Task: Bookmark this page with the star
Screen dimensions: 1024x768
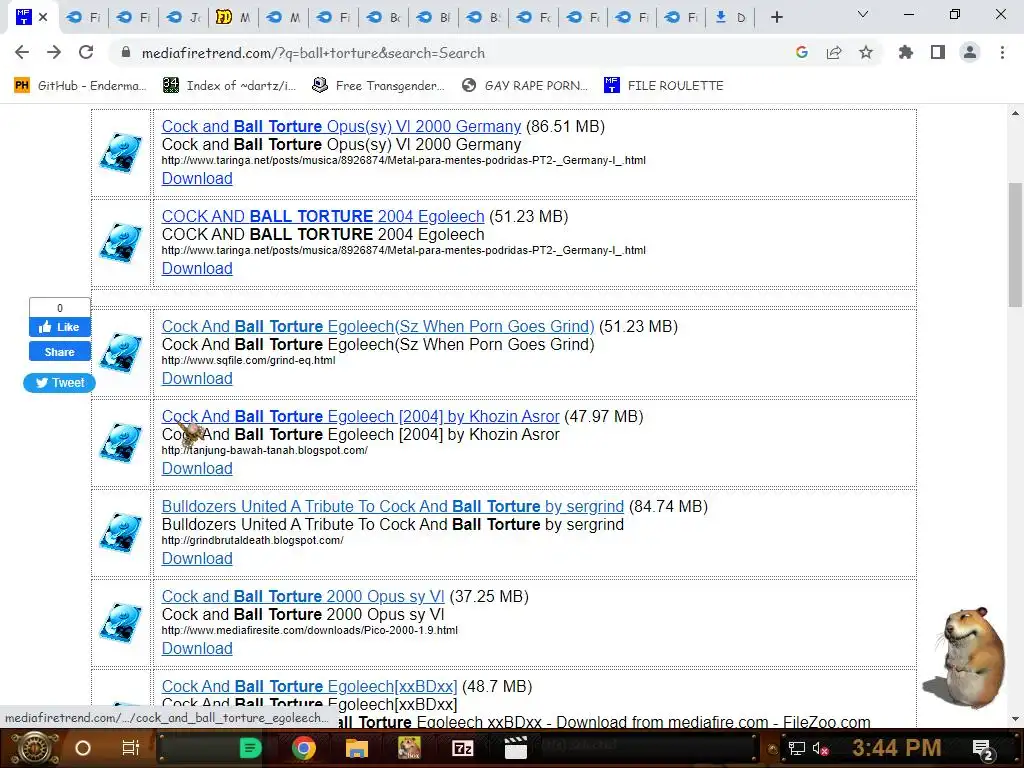Action: click(866, 52)
